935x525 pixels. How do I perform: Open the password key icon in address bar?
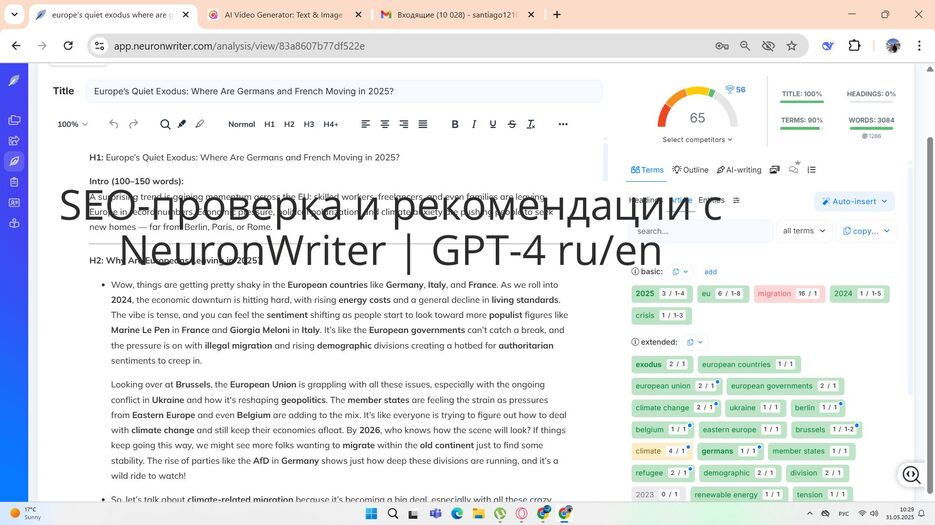pyautogui.click(x=722, y=46)
